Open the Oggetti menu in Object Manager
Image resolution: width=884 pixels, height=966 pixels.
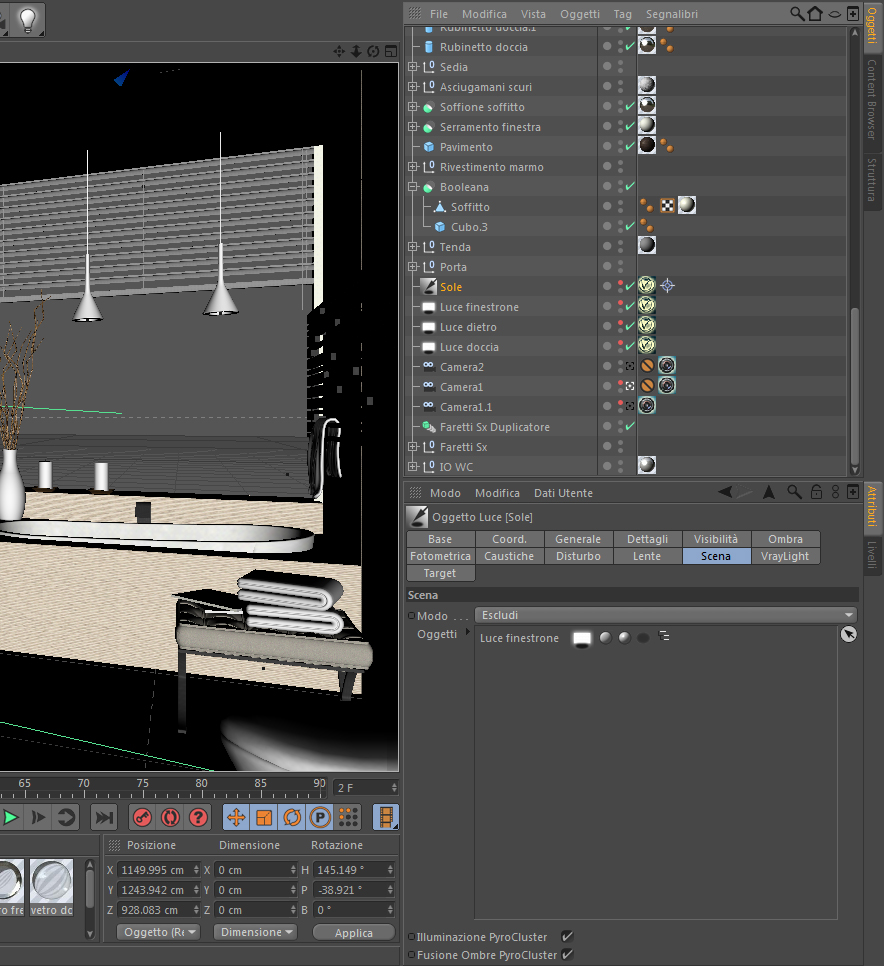[580, 14]
